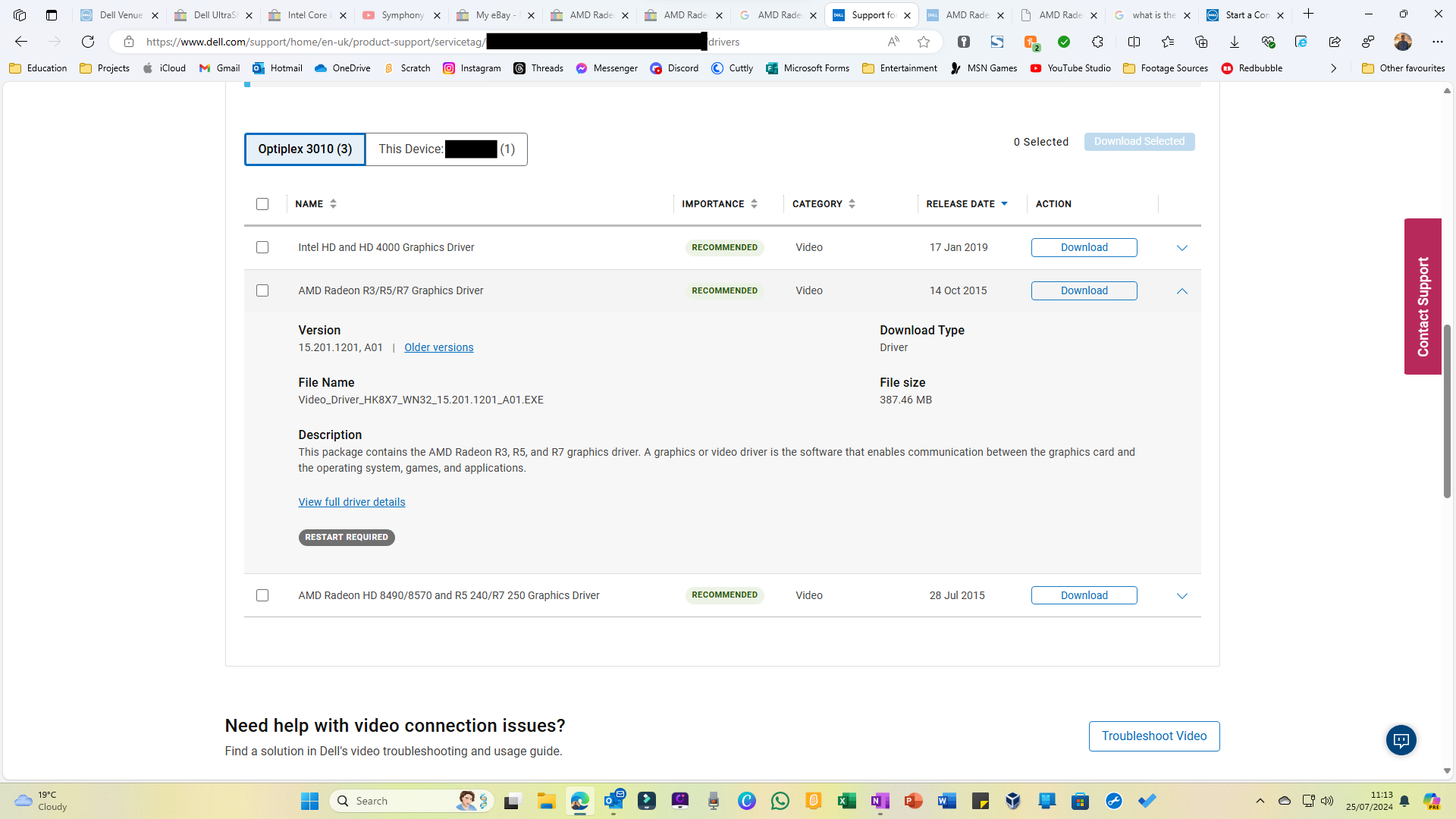This screenshot has width=1456, height=819.
Task: Open the Downloads icon in browser toolbar
Action: pos(1235,42)
